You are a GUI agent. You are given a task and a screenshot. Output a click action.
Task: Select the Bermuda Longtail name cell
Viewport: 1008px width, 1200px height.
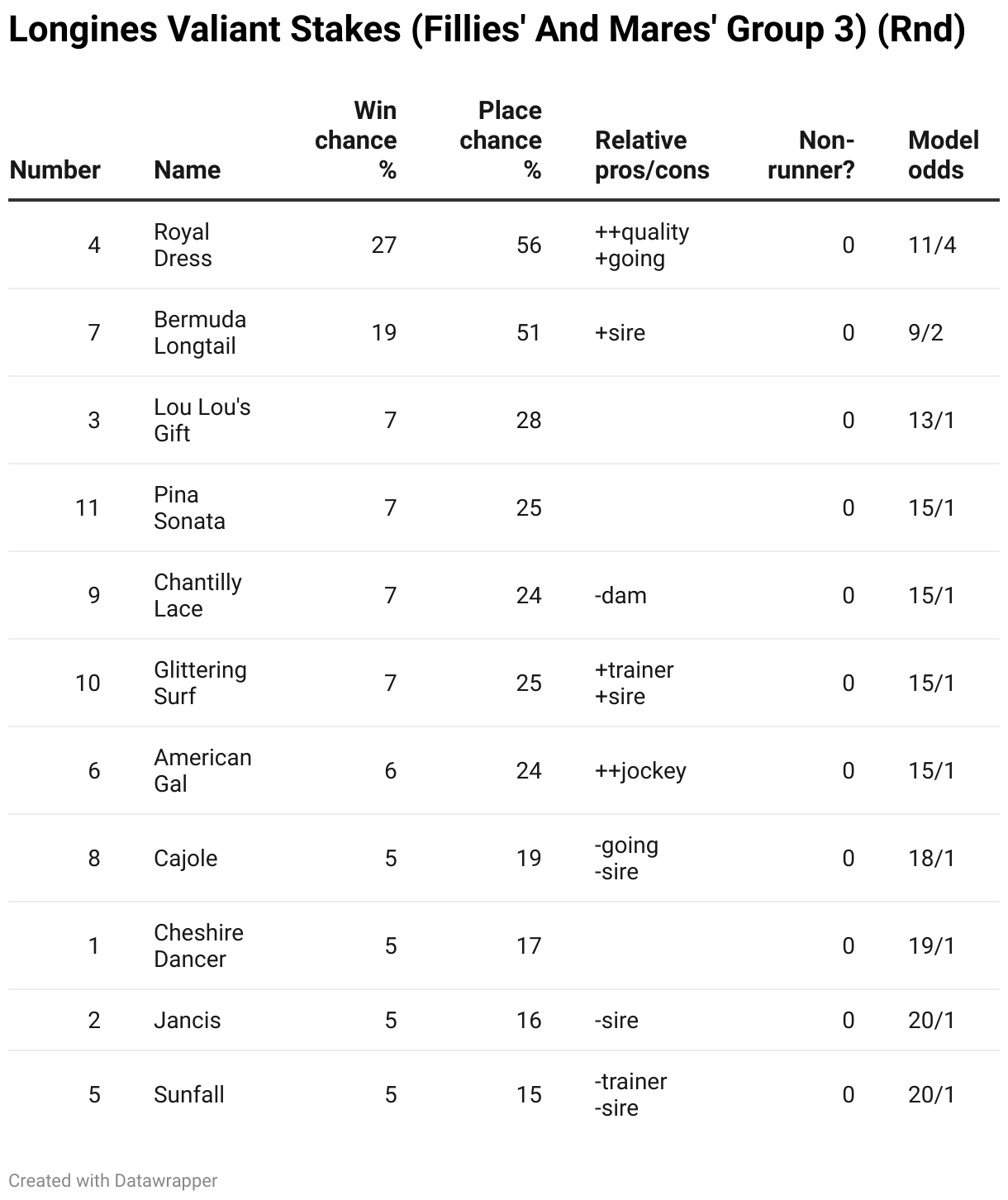[200, 333]
